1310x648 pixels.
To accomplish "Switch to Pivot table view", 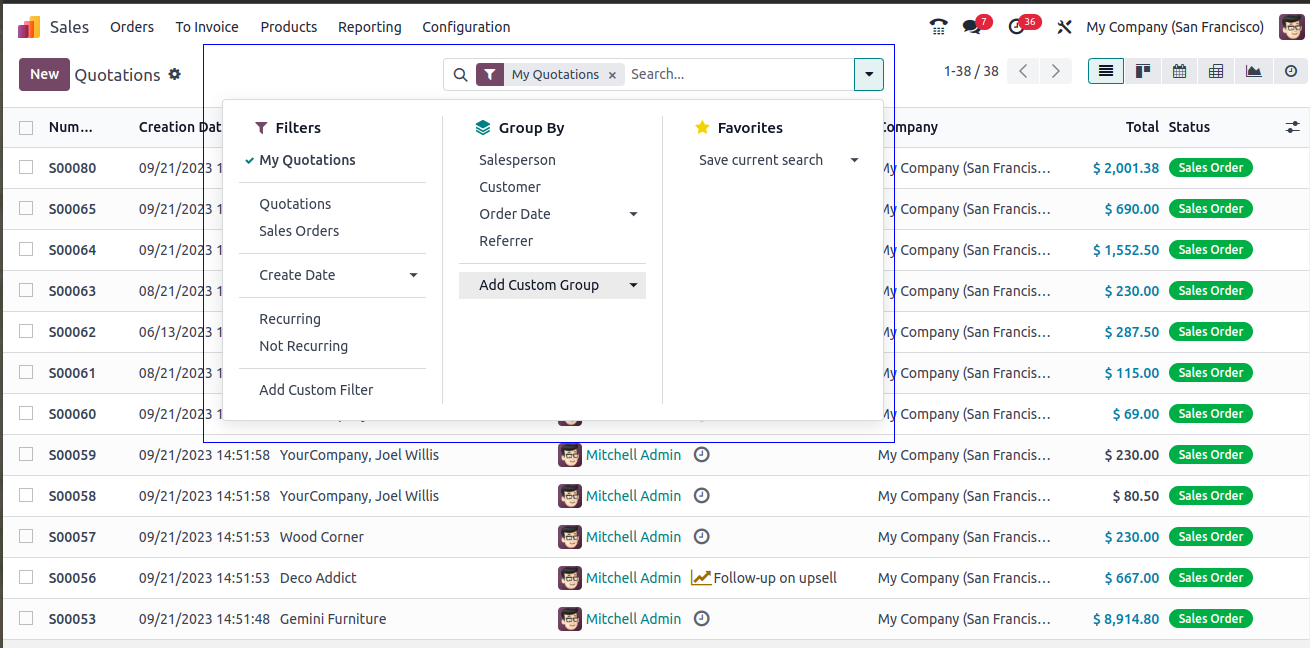I will pos(1216,71).
